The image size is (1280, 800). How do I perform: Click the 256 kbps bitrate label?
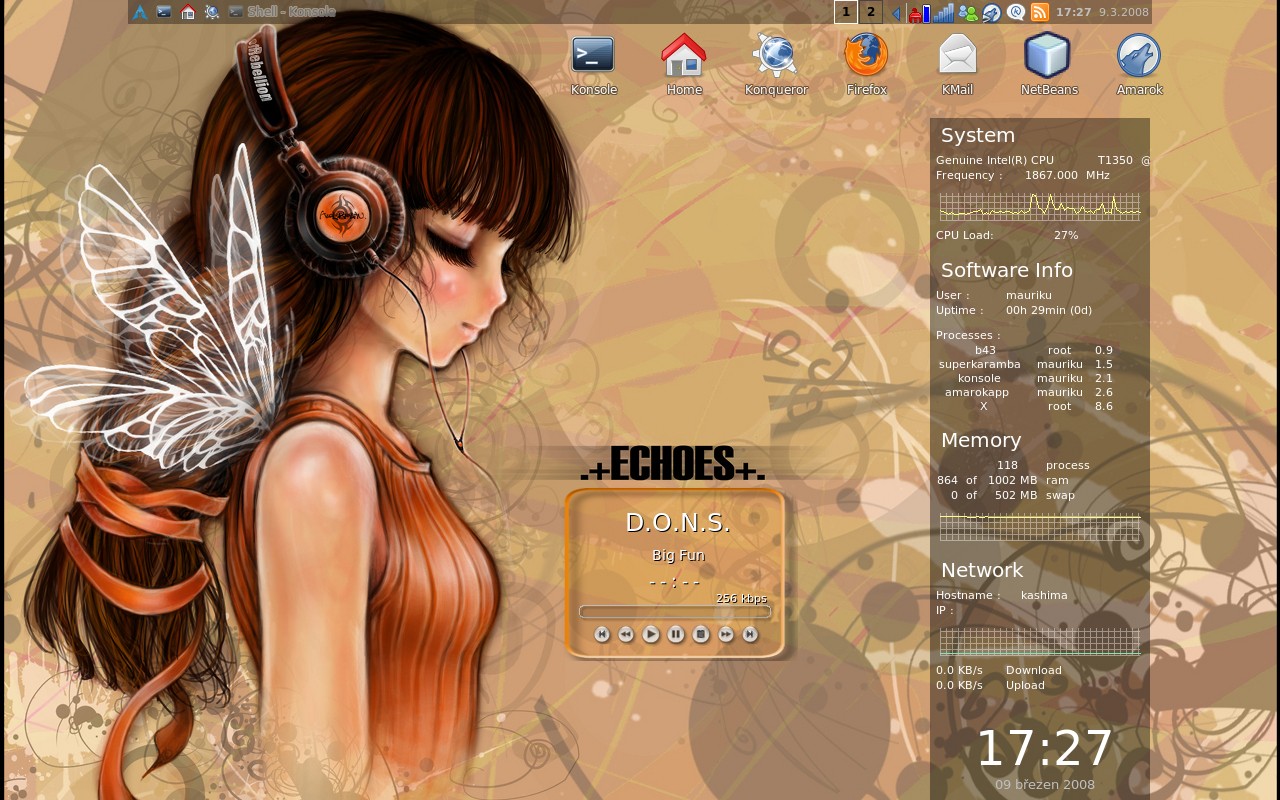[x=741, y=598]
